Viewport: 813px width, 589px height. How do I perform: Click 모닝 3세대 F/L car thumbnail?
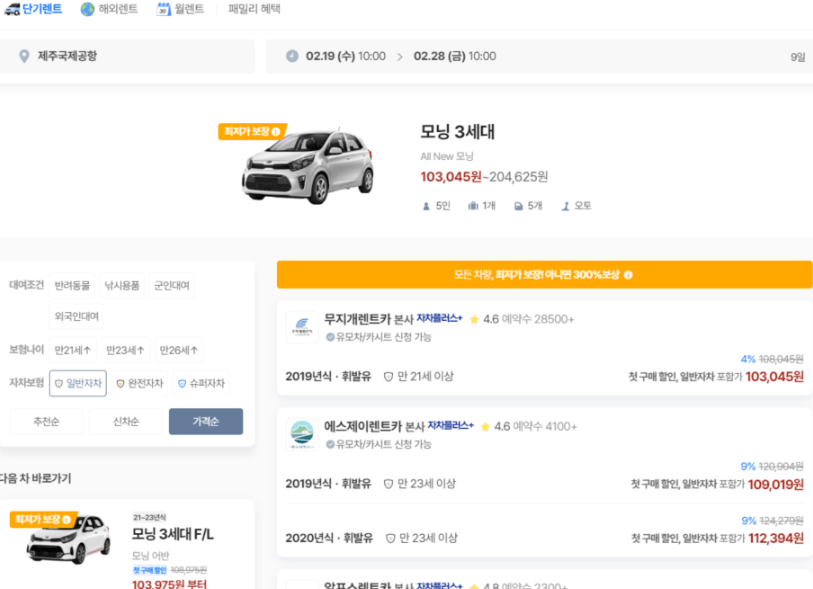[x=68, y=540]
